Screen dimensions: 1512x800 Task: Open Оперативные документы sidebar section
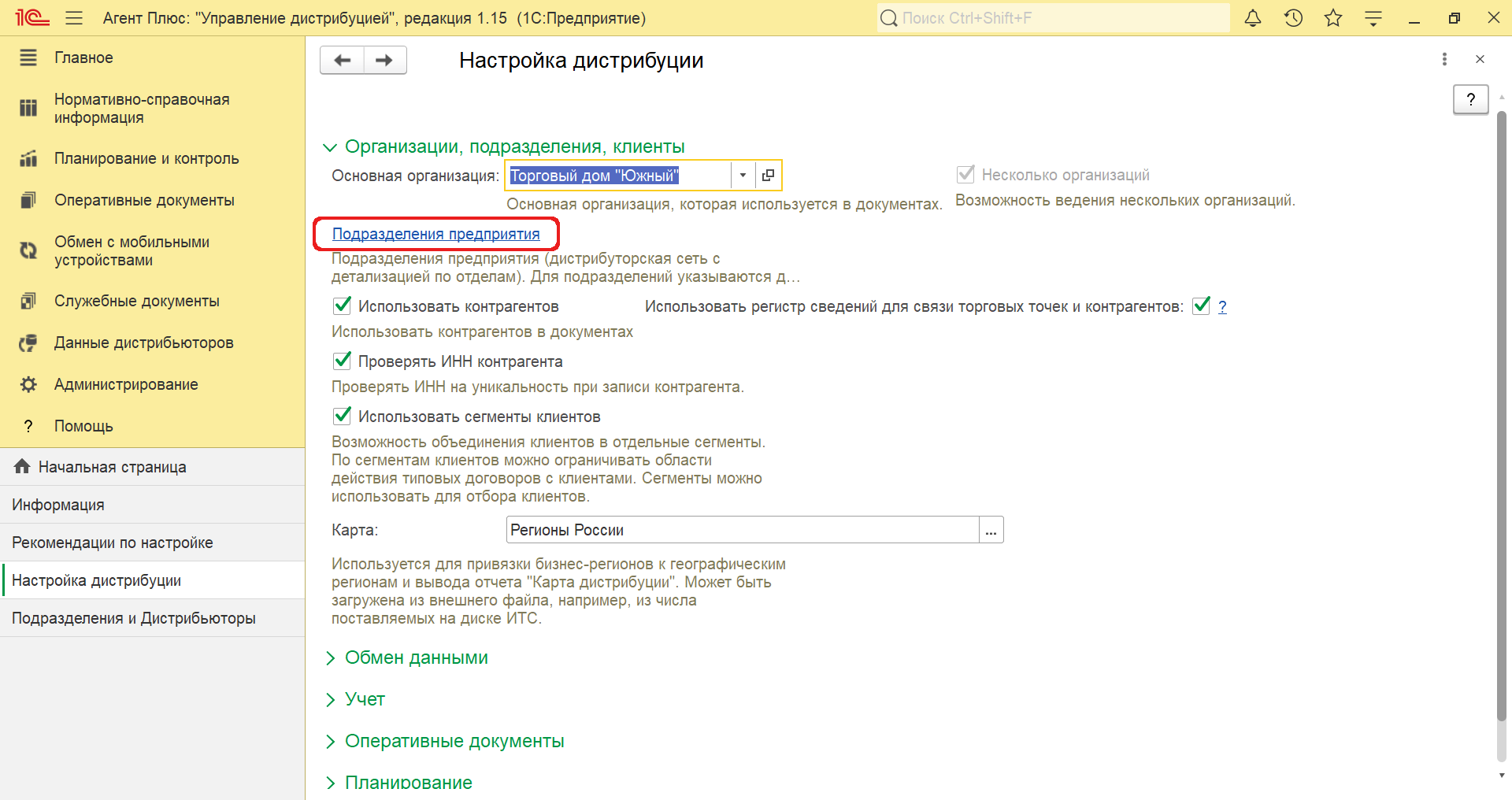tap(144, 200)
